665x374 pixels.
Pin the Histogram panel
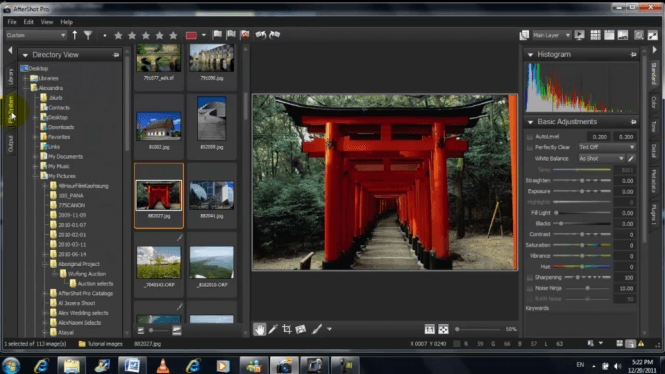coord(633,55)
